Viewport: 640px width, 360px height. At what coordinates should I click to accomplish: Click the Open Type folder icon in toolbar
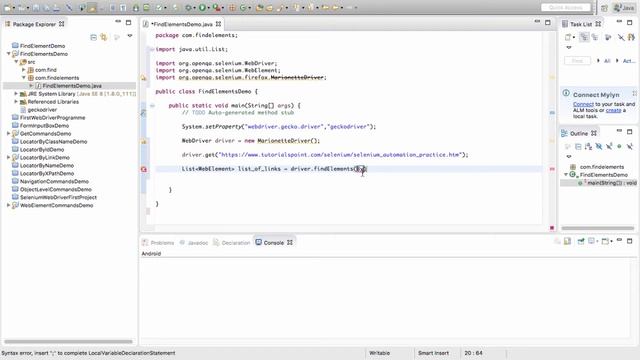[x=260, y=8]
